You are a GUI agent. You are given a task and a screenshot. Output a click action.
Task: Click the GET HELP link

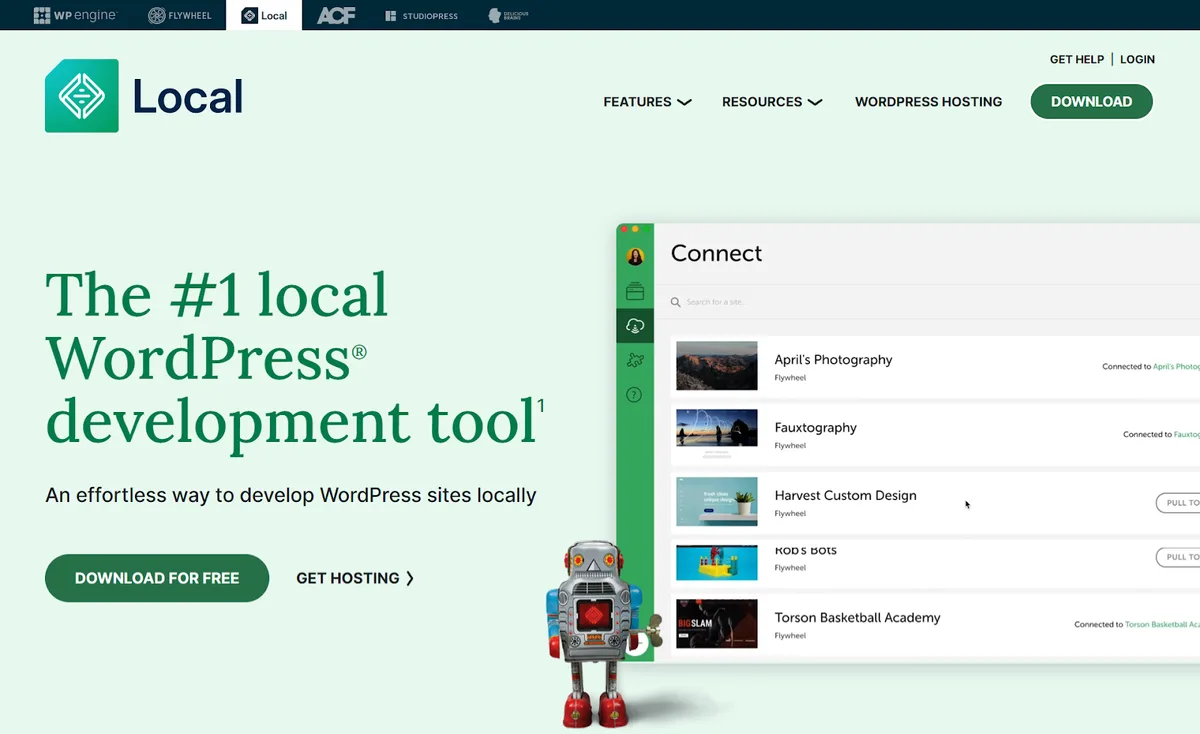coord(1077,59)
